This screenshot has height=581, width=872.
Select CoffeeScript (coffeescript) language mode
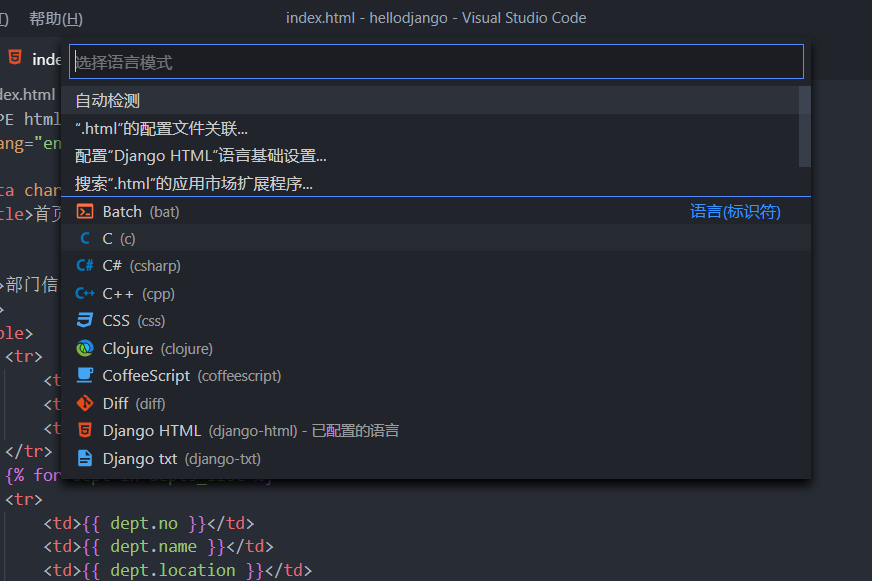click(x=436, y=375)
